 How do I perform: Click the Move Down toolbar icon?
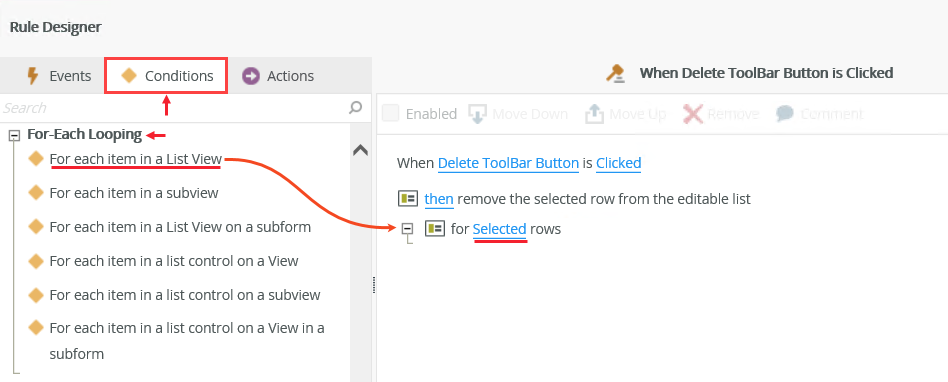click(x=478, y=114)
